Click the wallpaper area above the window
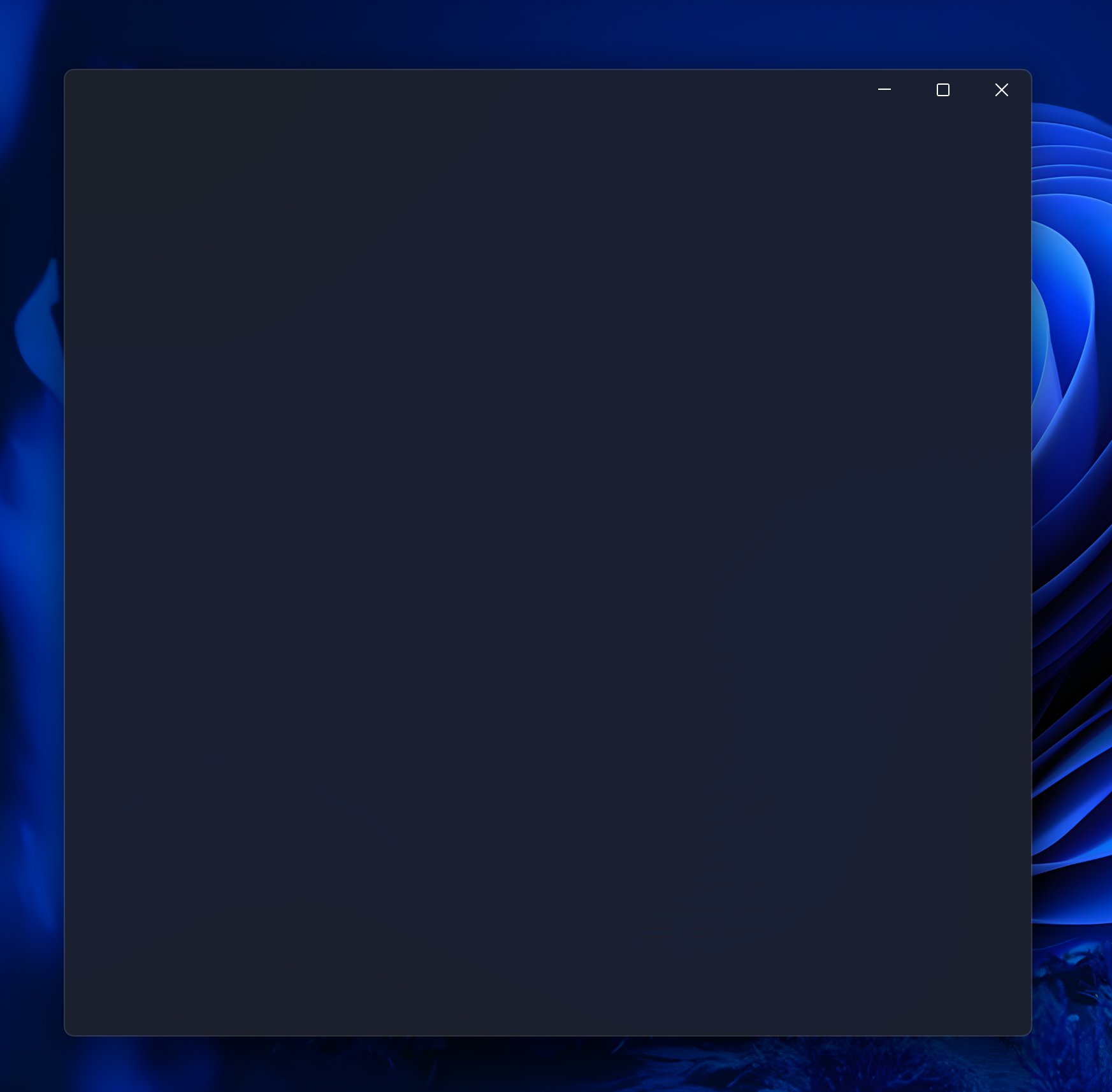Image resolution: width=1112 pixels, height=1092 pixels. (x=548, y=32)
